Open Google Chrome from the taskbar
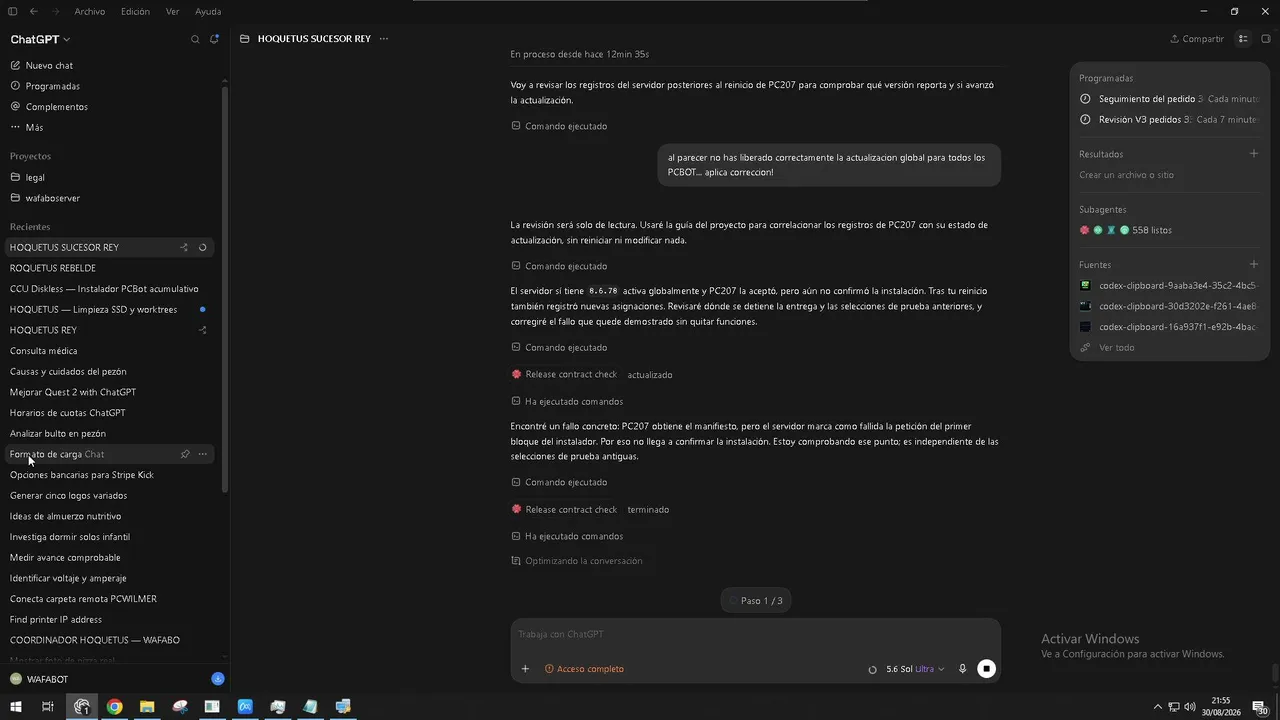This screenshot has height=720, width=1280. click(114, 707)
